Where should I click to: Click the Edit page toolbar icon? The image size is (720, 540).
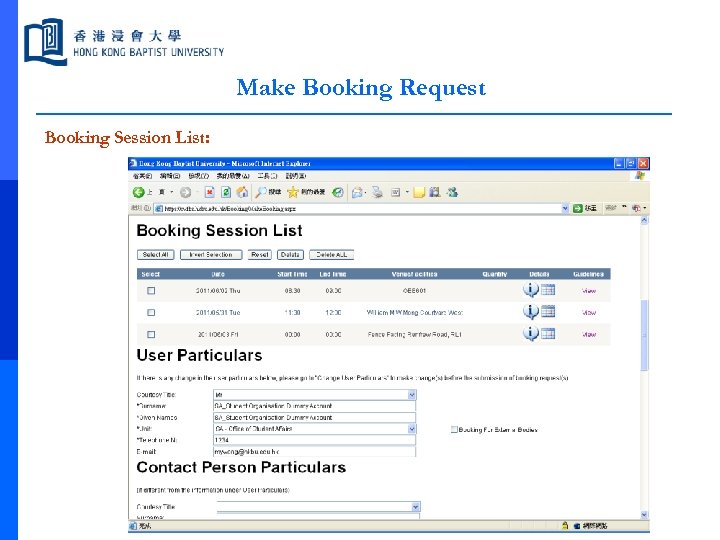(x=395, y=192)
